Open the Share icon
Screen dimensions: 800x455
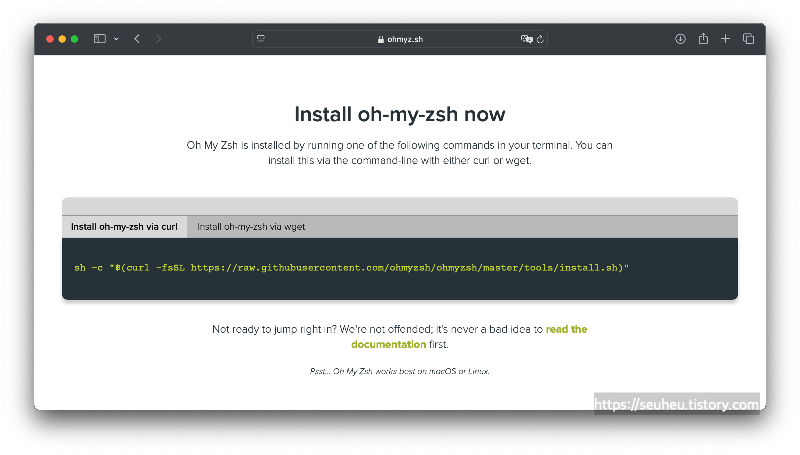tap(703, 38)
